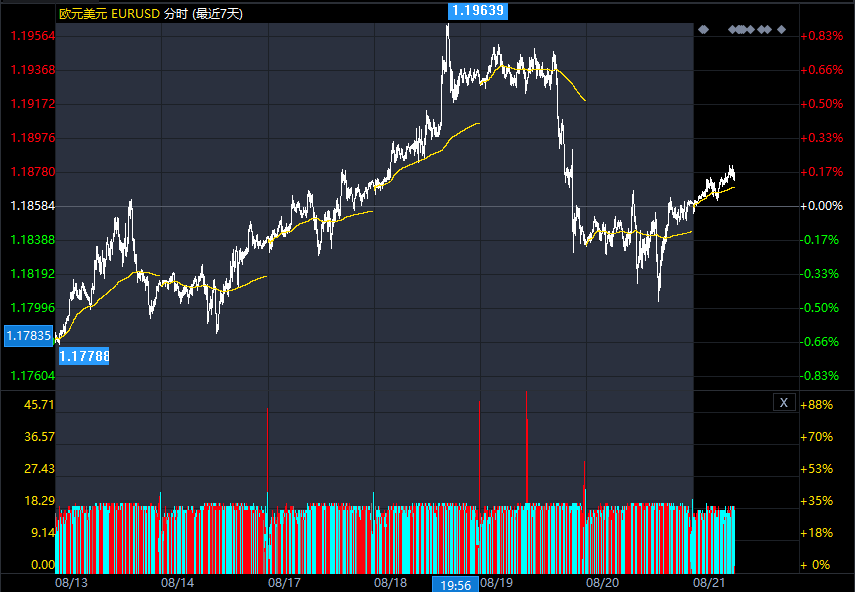The width and height of the screenshot is (855, 592).
Task: Click the 1.18780 price axis label
Action: click(x=33, y=172)
